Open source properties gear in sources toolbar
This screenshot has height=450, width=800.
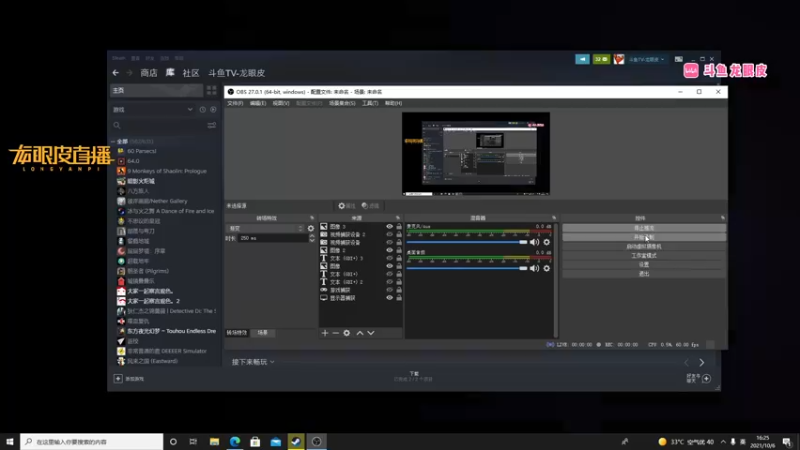tap(346, 333)
